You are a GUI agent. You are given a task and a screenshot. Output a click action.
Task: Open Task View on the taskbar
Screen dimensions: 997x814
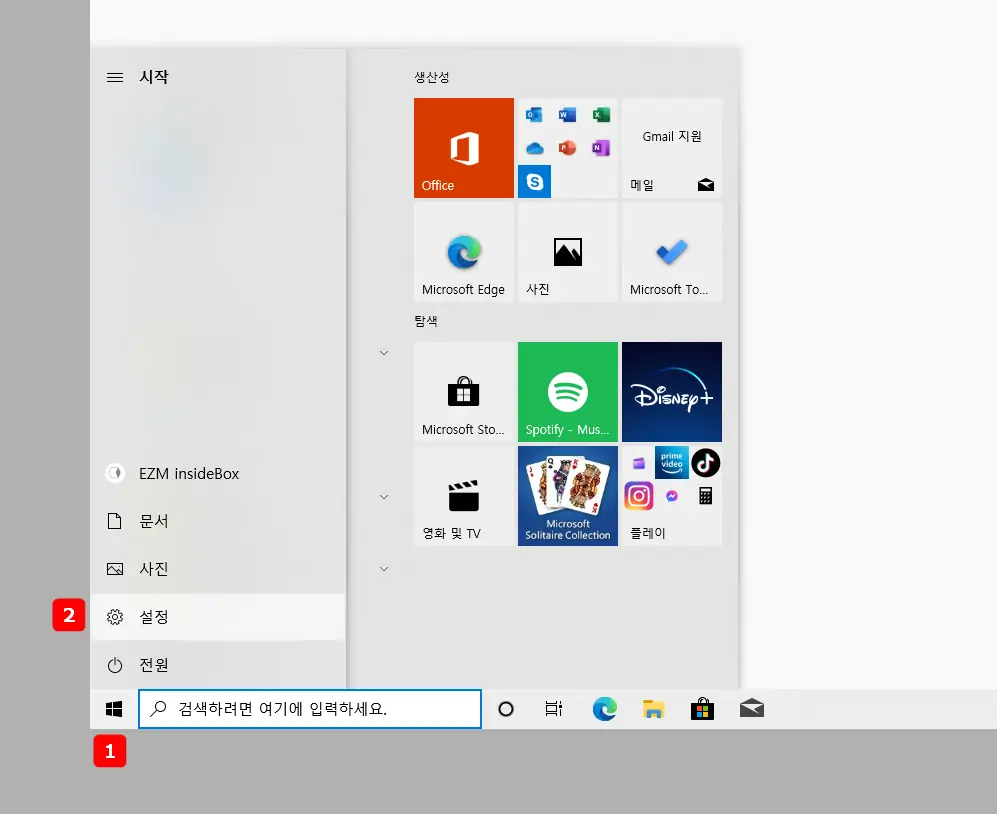coord(554,709)
